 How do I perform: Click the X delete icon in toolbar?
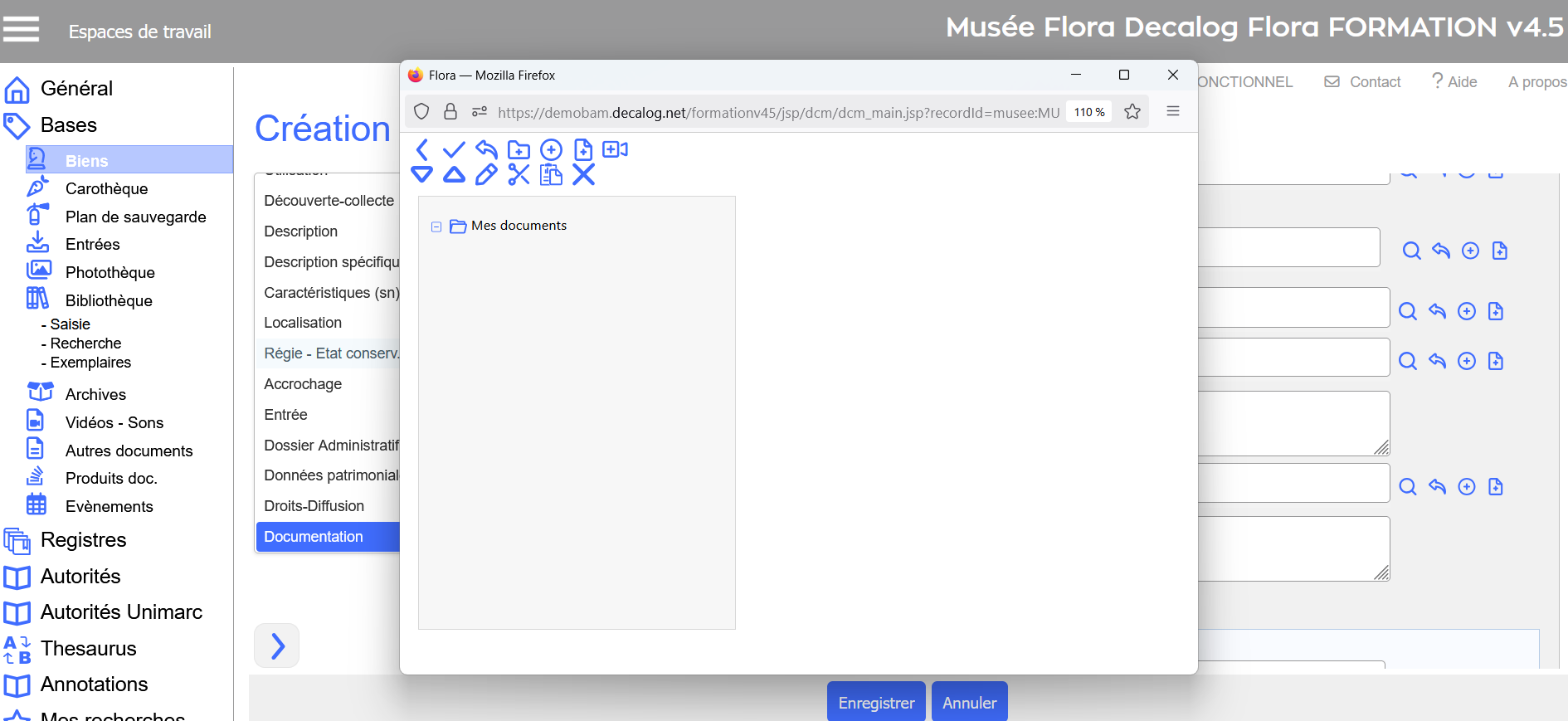point(583,175)
